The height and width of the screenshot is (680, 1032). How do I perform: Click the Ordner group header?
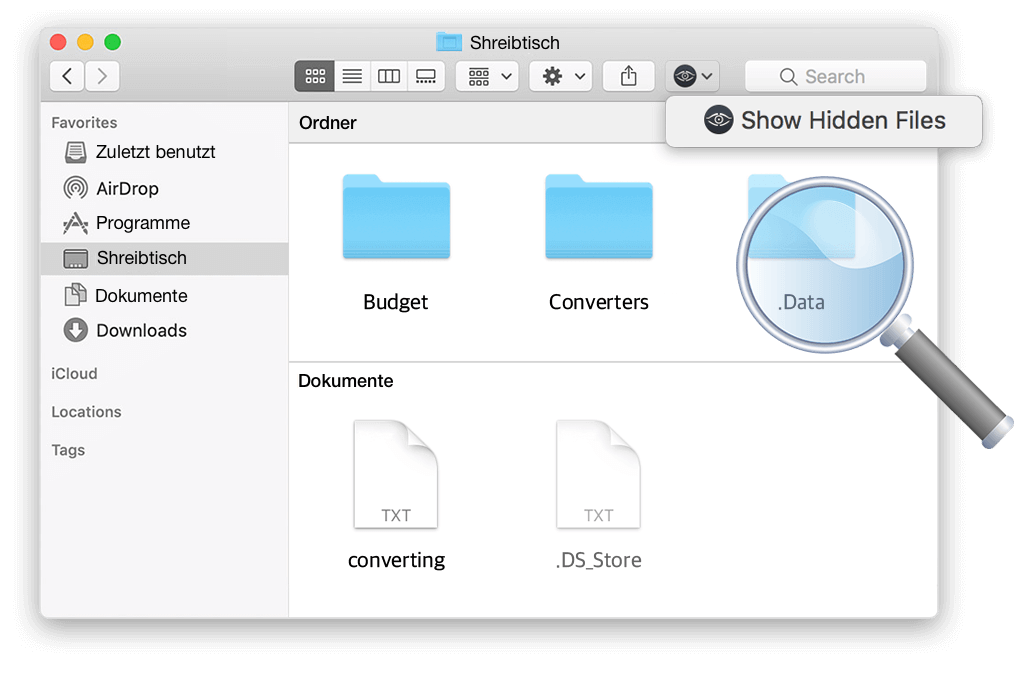(328, 123)
